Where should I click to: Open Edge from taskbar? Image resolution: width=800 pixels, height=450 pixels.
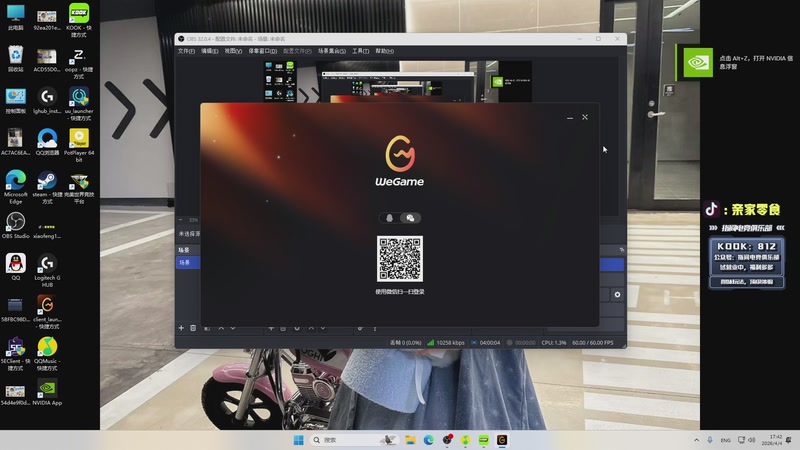tap(429, 440)
